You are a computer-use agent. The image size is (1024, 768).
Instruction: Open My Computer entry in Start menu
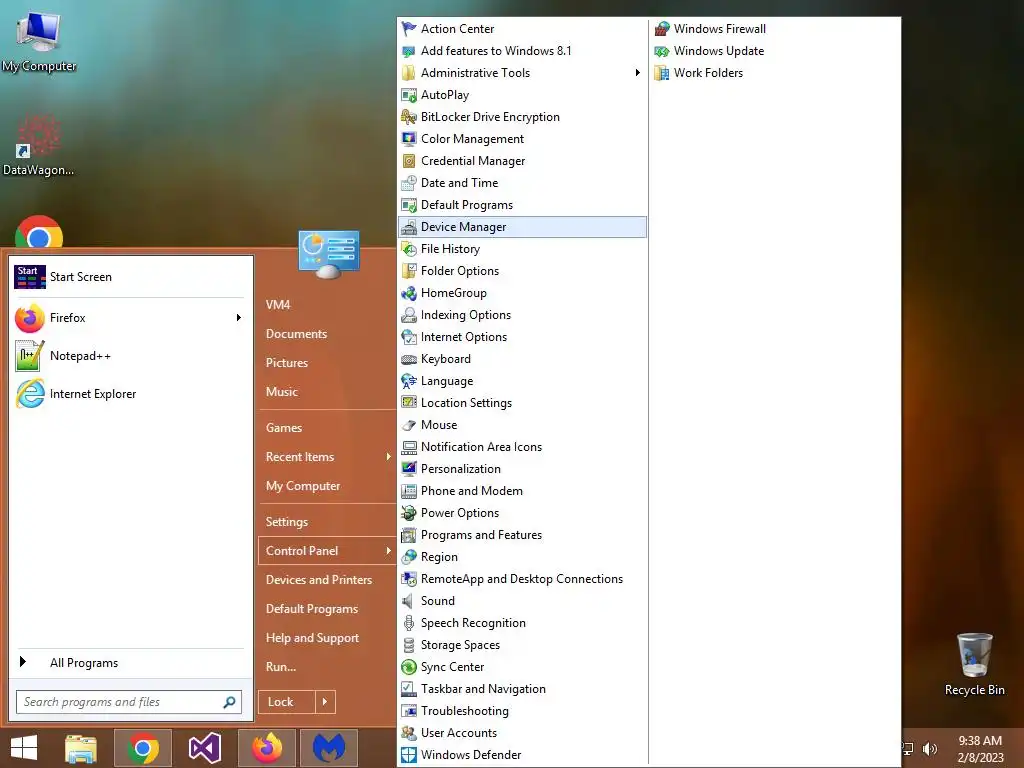pos(303,486)
